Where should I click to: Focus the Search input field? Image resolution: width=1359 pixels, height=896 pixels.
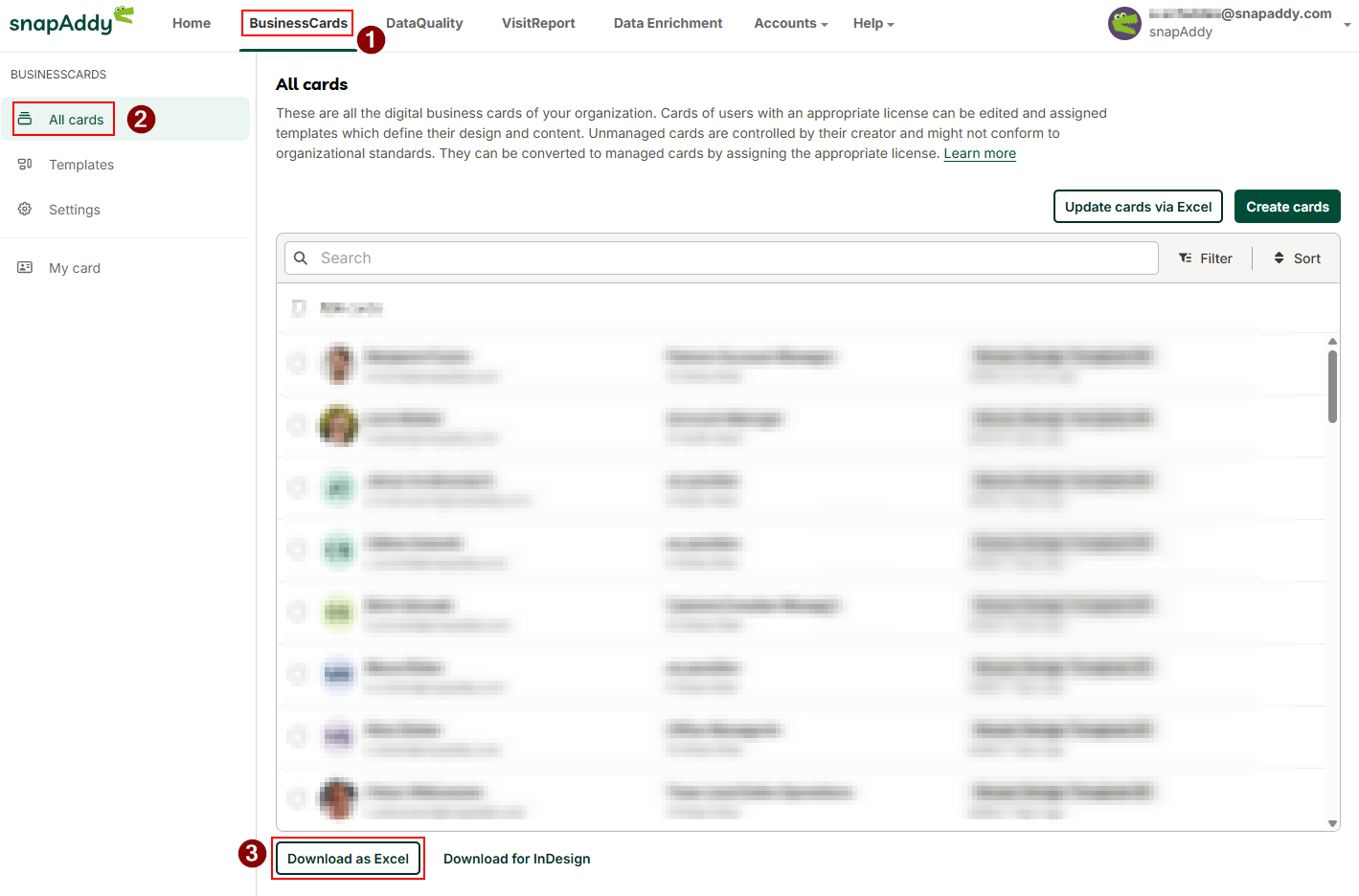pos(721,258)
